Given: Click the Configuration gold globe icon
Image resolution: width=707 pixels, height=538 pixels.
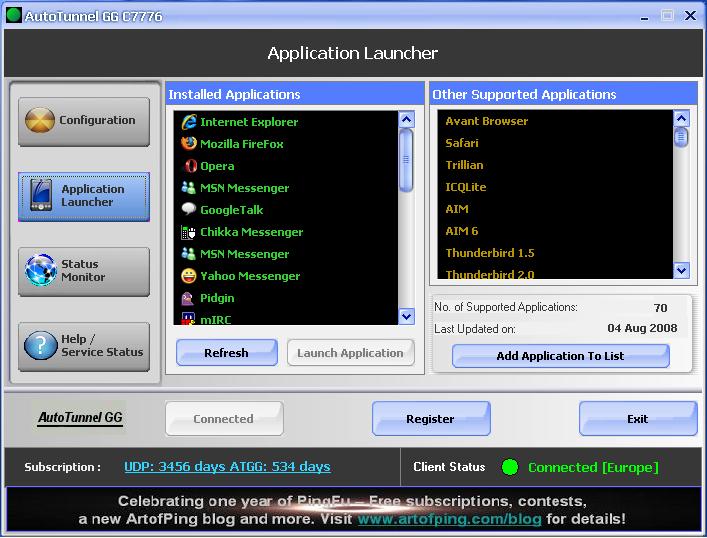Looking at the screenshot, I should tap(40, 120).
